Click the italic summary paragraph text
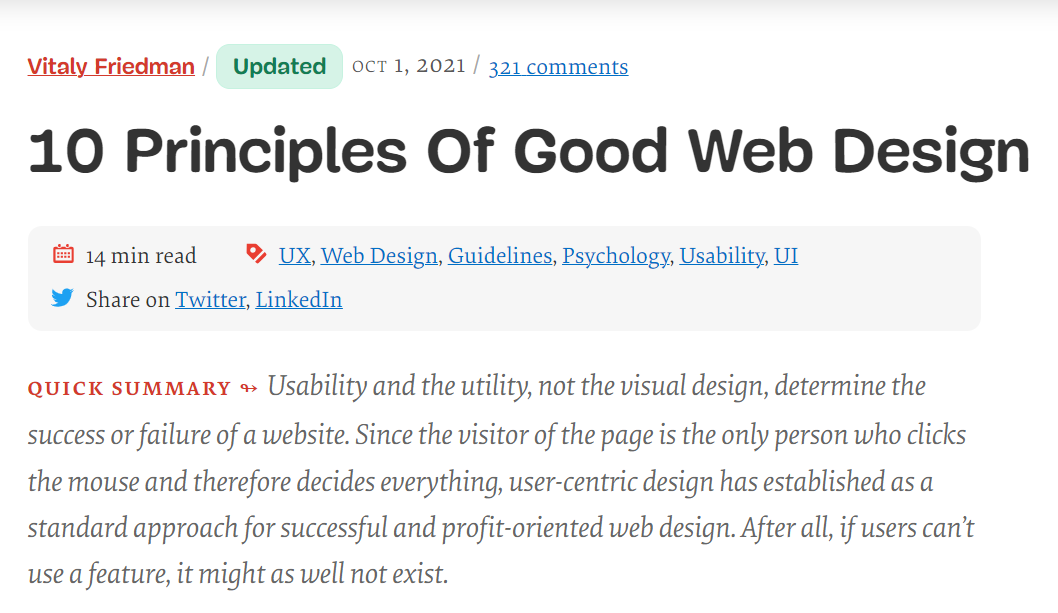The height and width of the screenshot is (613, 1058). 501,480
